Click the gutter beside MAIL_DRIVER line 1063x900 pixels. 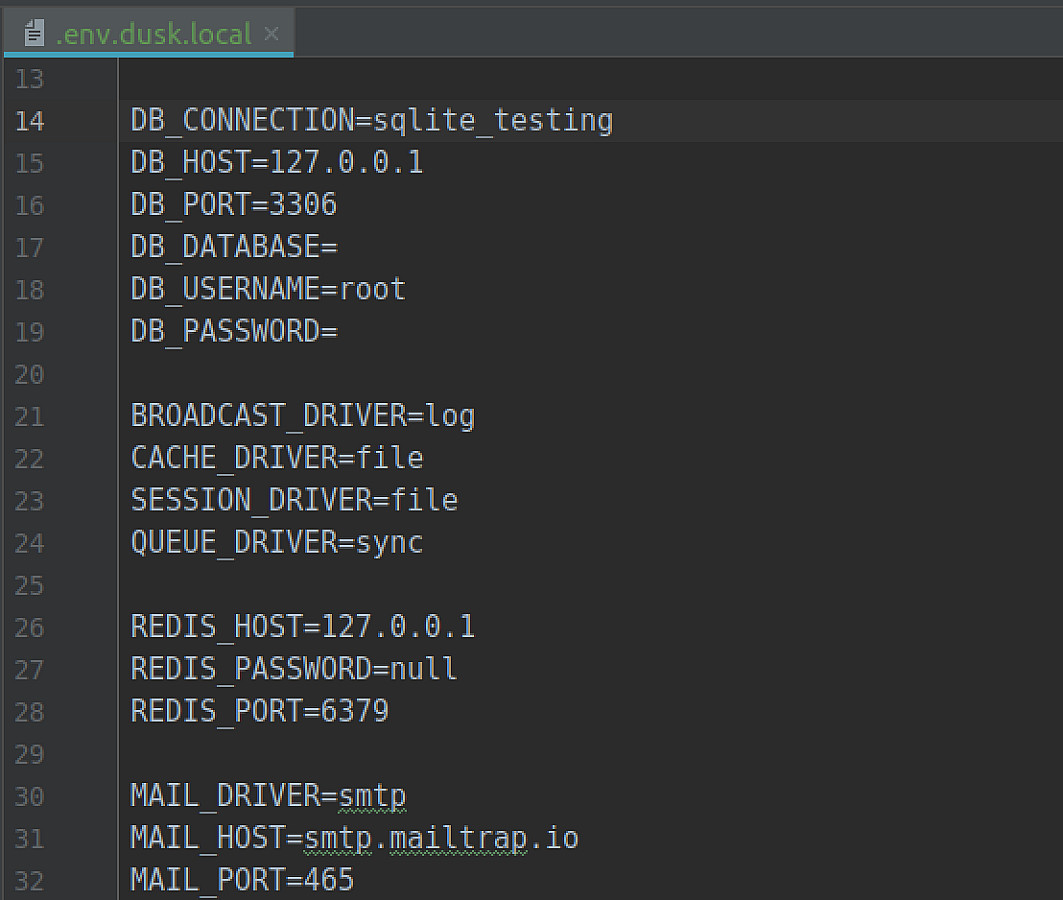click(30, 795)
